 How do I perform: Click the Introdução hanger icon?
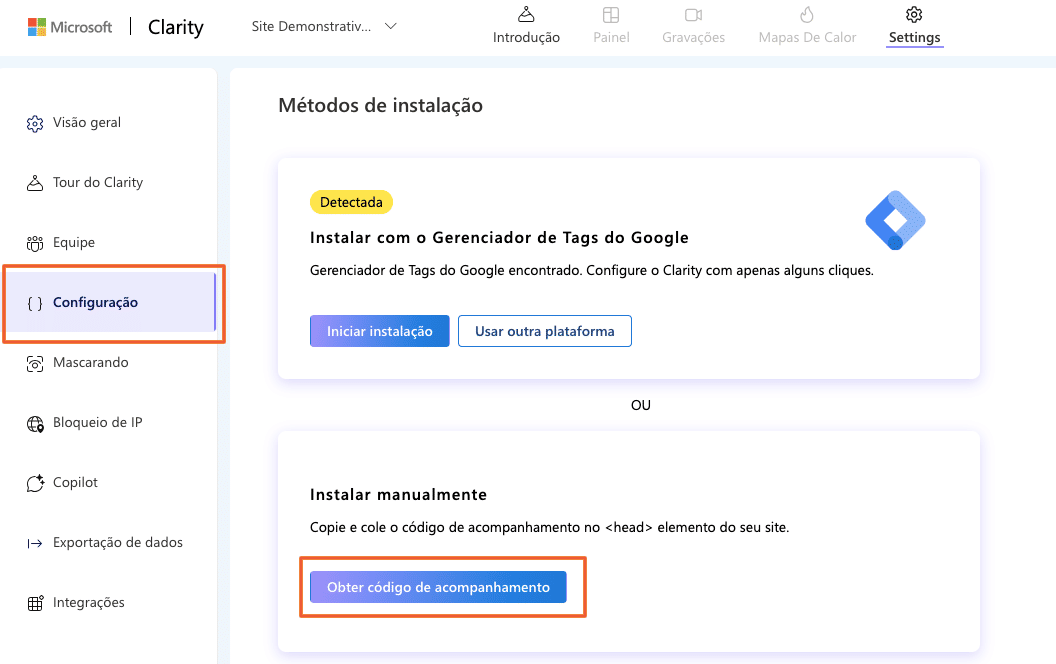(526, 14)
